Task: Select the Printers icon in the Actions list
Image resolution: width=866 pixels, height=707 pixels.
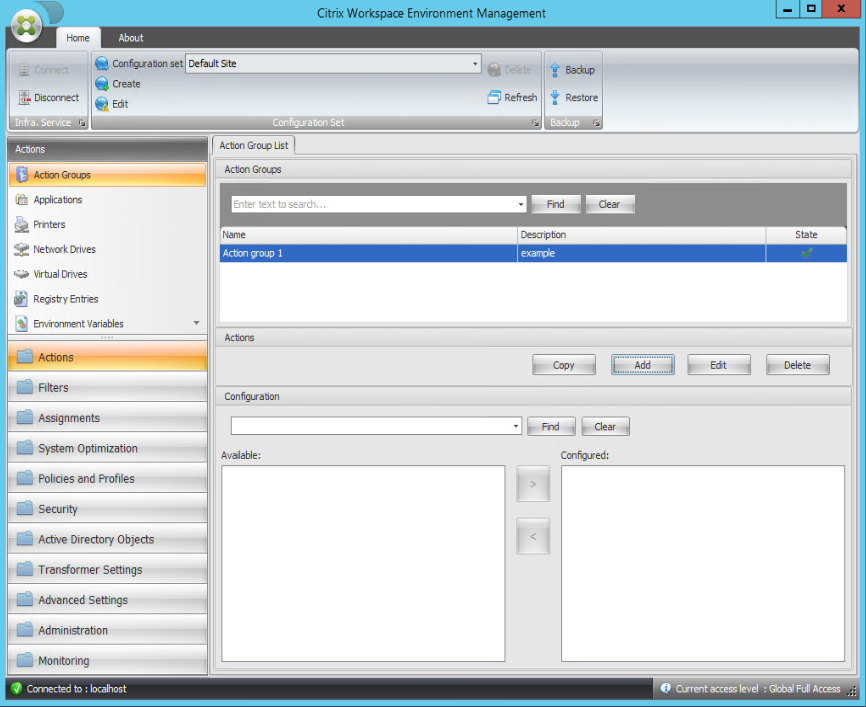Action: tap(22, 225)
